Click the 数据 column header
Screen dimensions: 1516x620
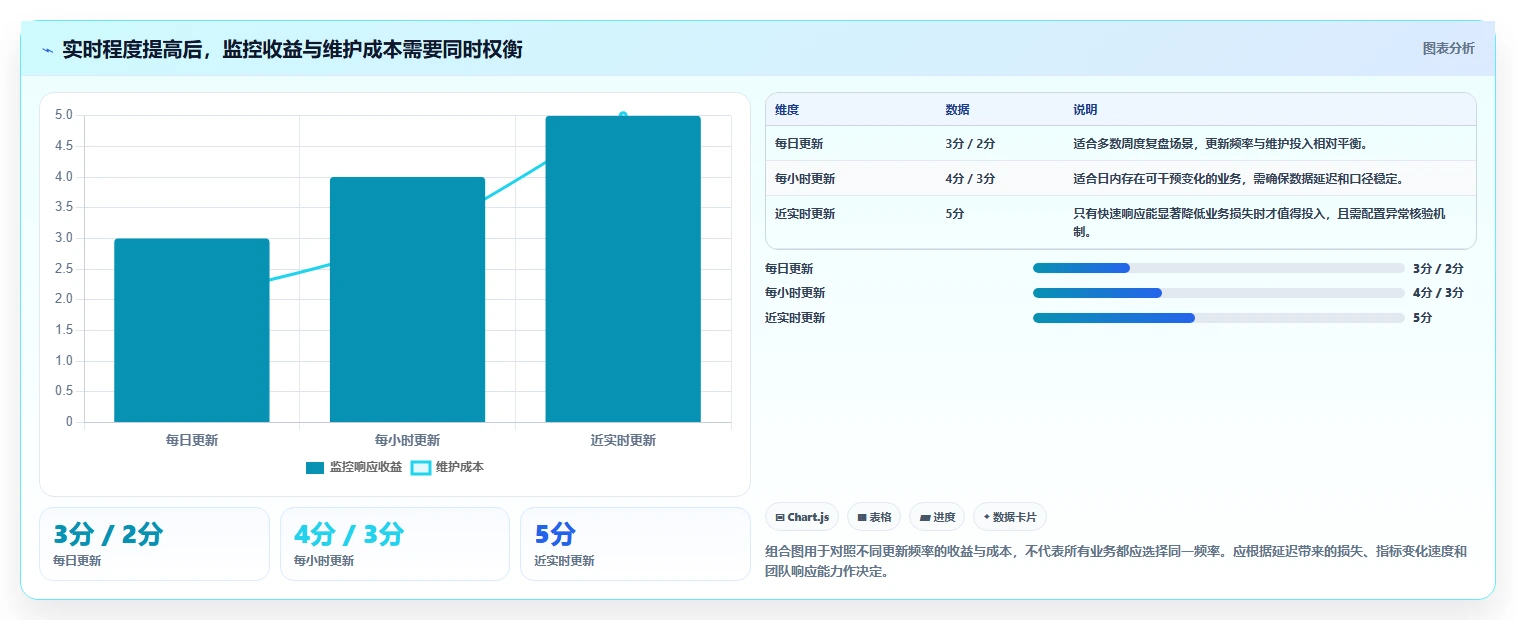pos(957,110)
